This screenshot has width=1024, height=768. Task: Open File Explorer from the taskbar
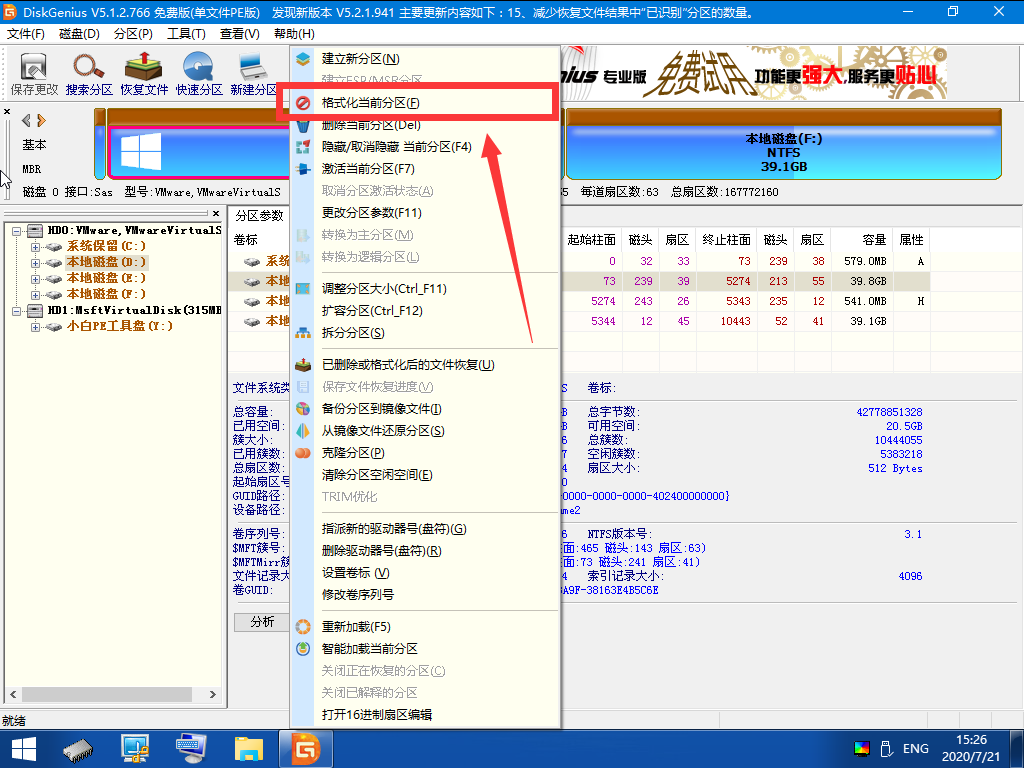[248, 747]
